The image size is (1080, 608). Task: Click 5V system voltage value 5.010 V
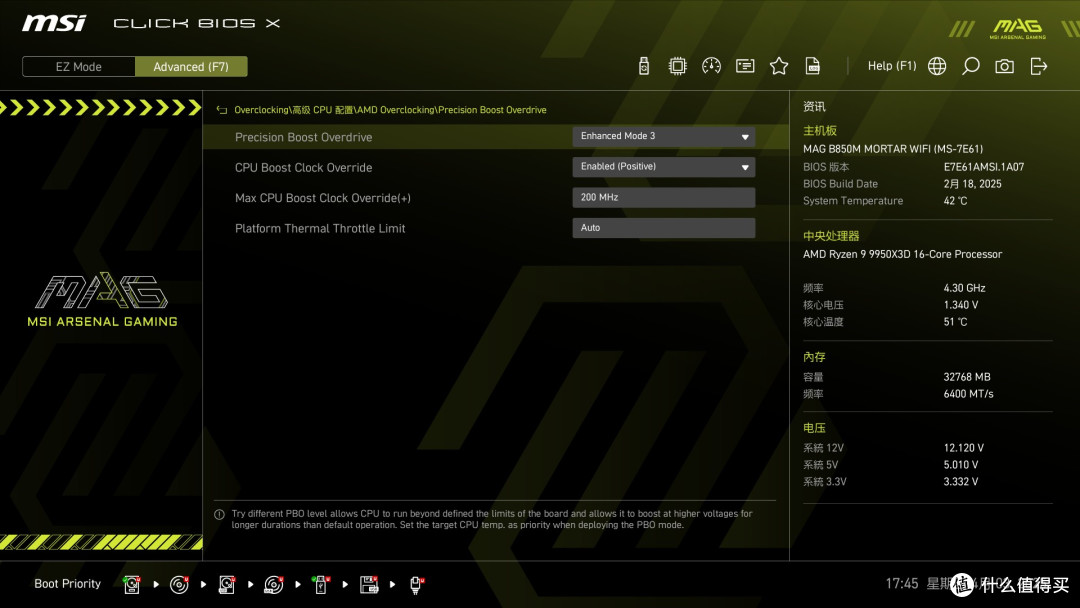961,465
